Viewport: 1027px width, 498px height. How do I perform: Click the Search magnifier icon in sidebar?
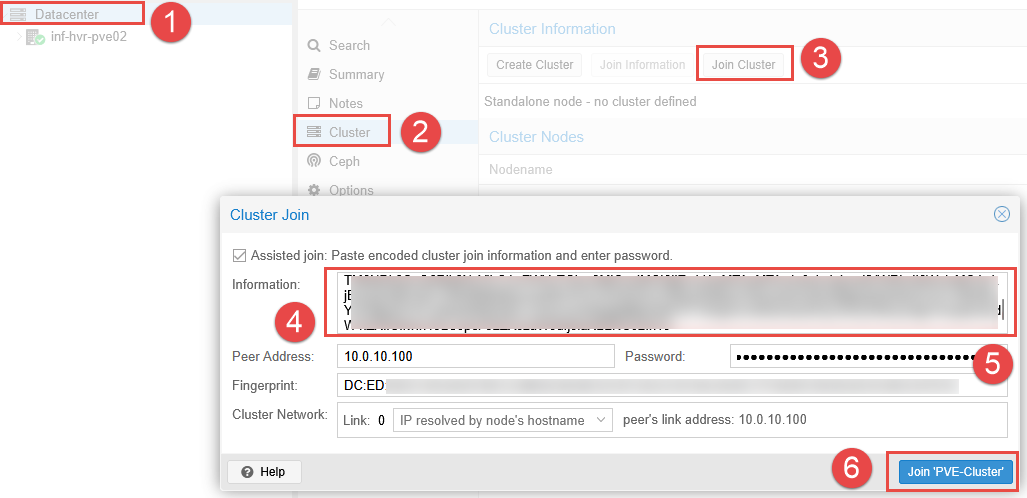pyautogui.click(x=314, y=46)
